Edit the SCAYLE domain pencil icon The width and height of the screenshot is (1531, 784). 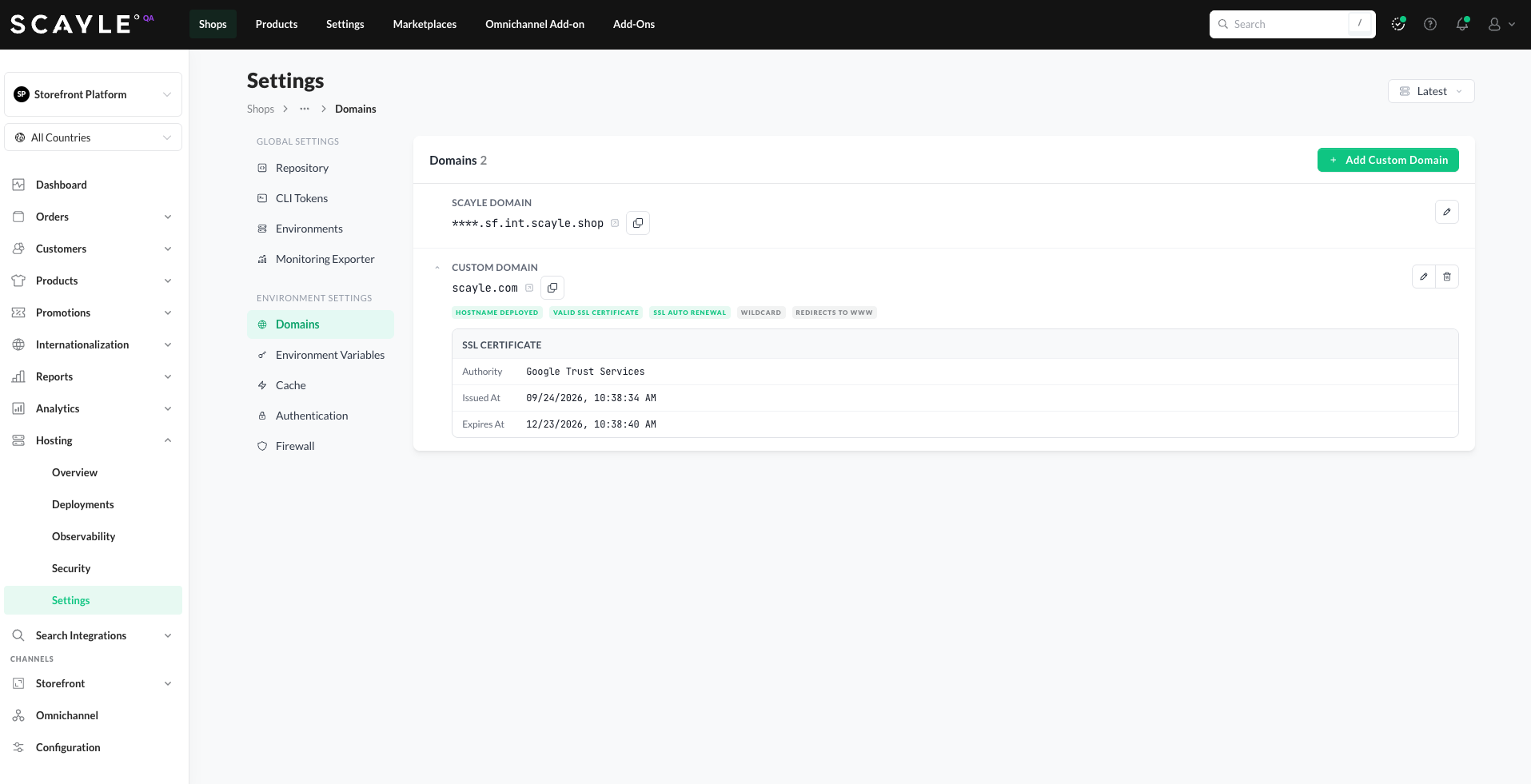tap(1447, 212)
